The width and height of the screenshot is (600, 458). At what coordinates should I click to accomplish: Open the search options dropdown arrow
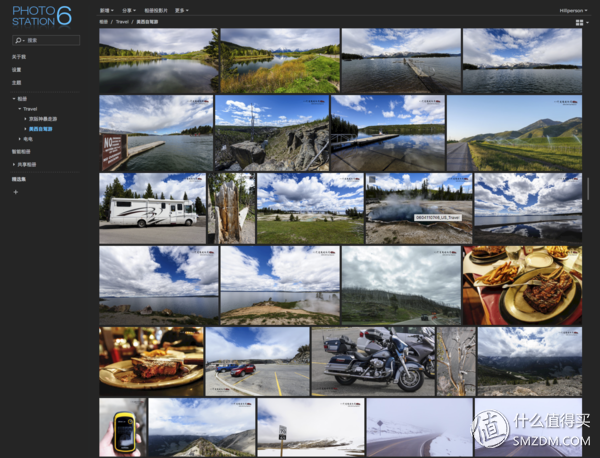(x=24, y=41)
